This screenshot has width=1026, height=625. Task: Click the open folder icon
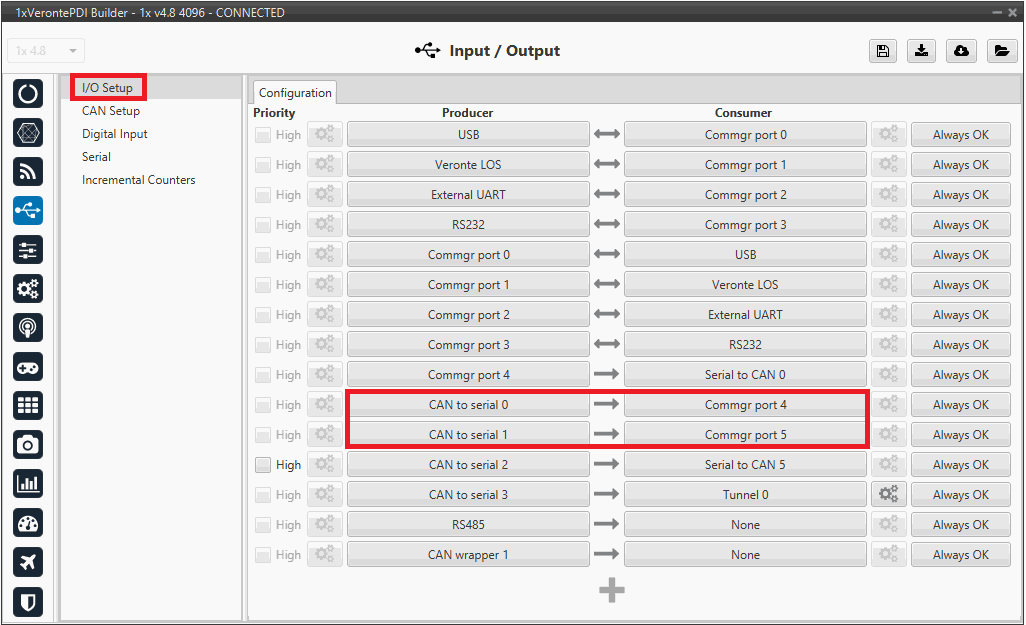[x=1000, y=51]
